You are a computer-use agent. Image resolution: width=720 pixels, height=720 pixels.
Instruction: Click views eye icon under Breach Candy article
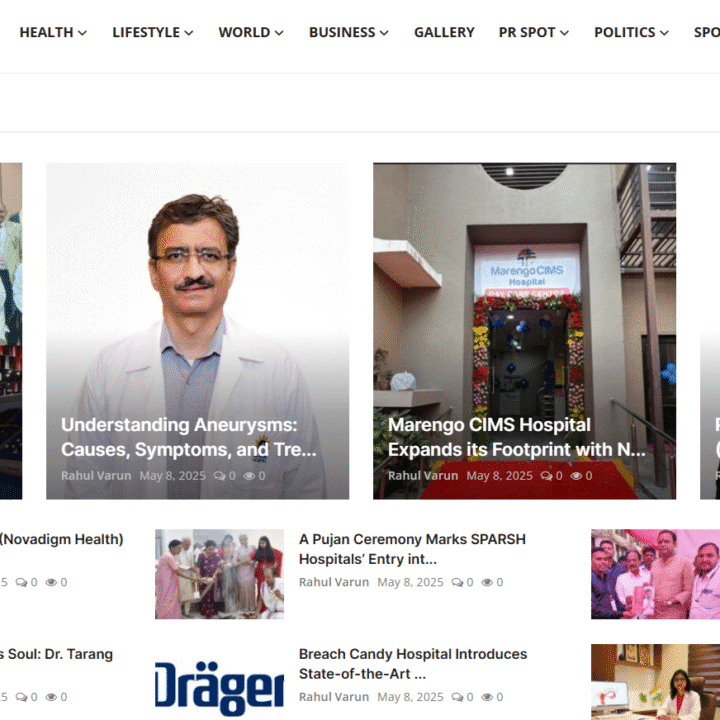pyautogui.click(x=488, y=697)
